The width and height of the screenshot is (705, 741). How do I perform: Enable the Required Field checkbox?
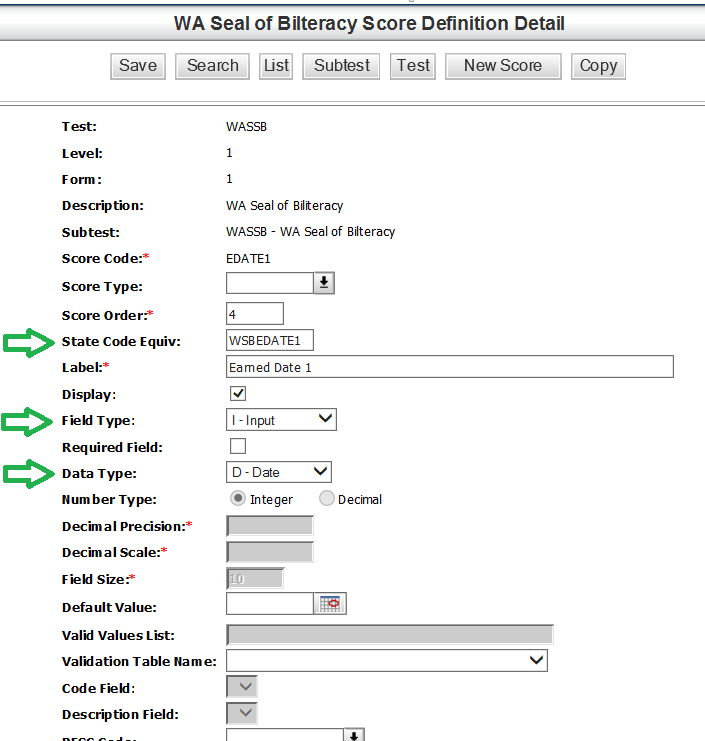(238, 446)
